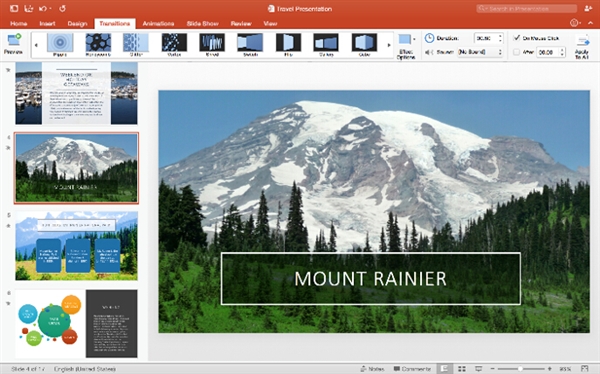Click the MOUNT RAINIER title text box
Viewport: 600px width, 374px height.
click(x=370, y=278)
